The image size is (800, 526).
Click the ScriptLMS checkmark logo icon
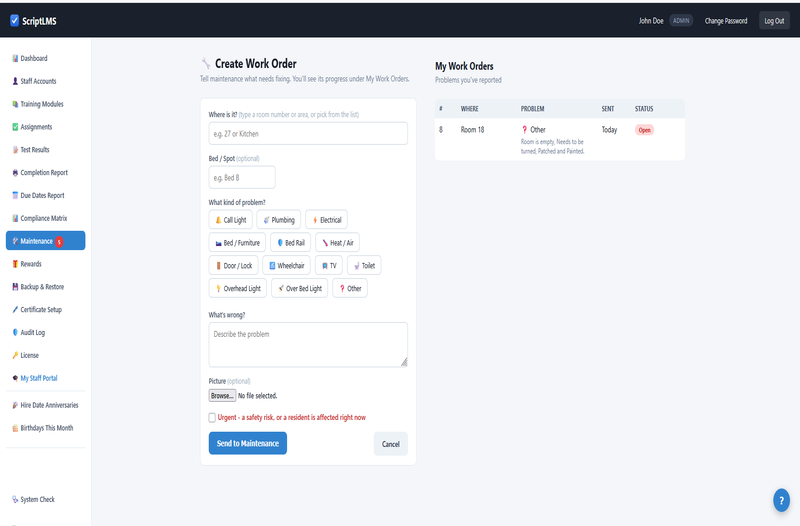tap(14, 20)
